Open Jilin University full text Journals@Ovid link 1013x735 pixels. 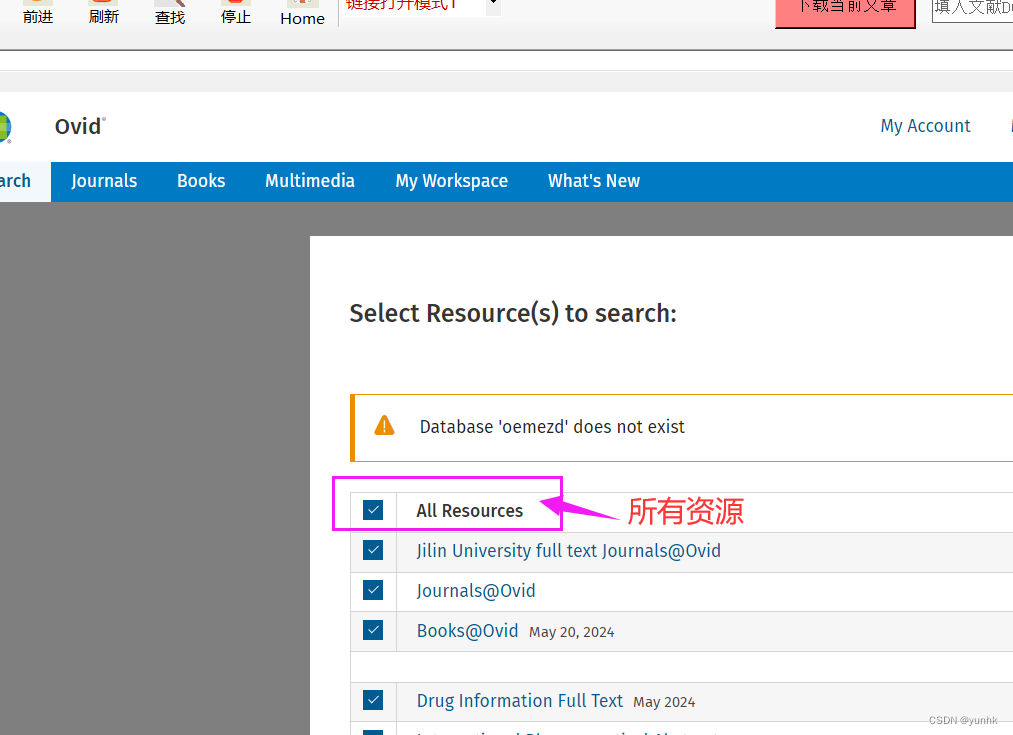pos(569,551)
